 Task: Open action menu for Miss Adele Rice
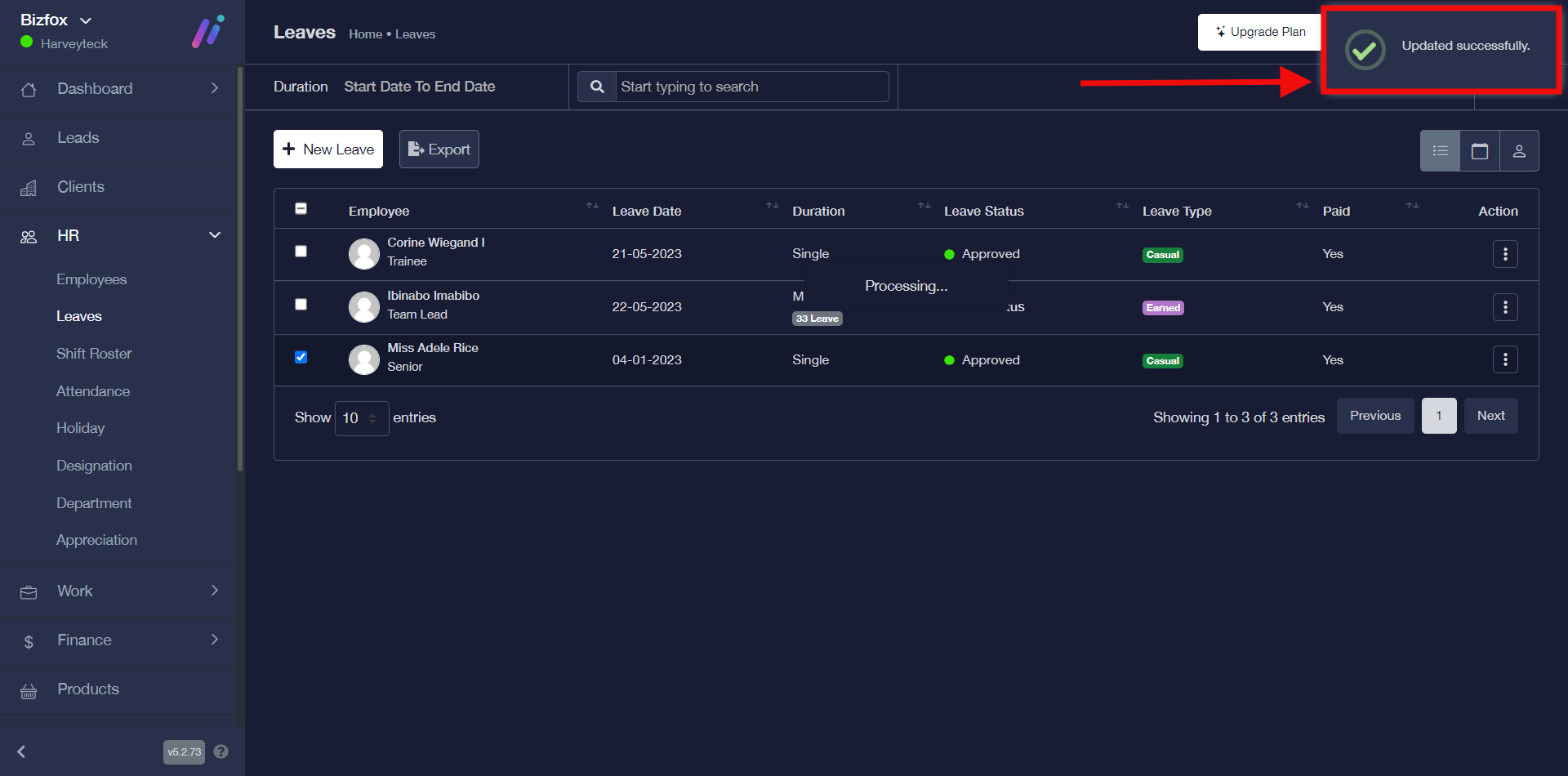(1504, 359)
